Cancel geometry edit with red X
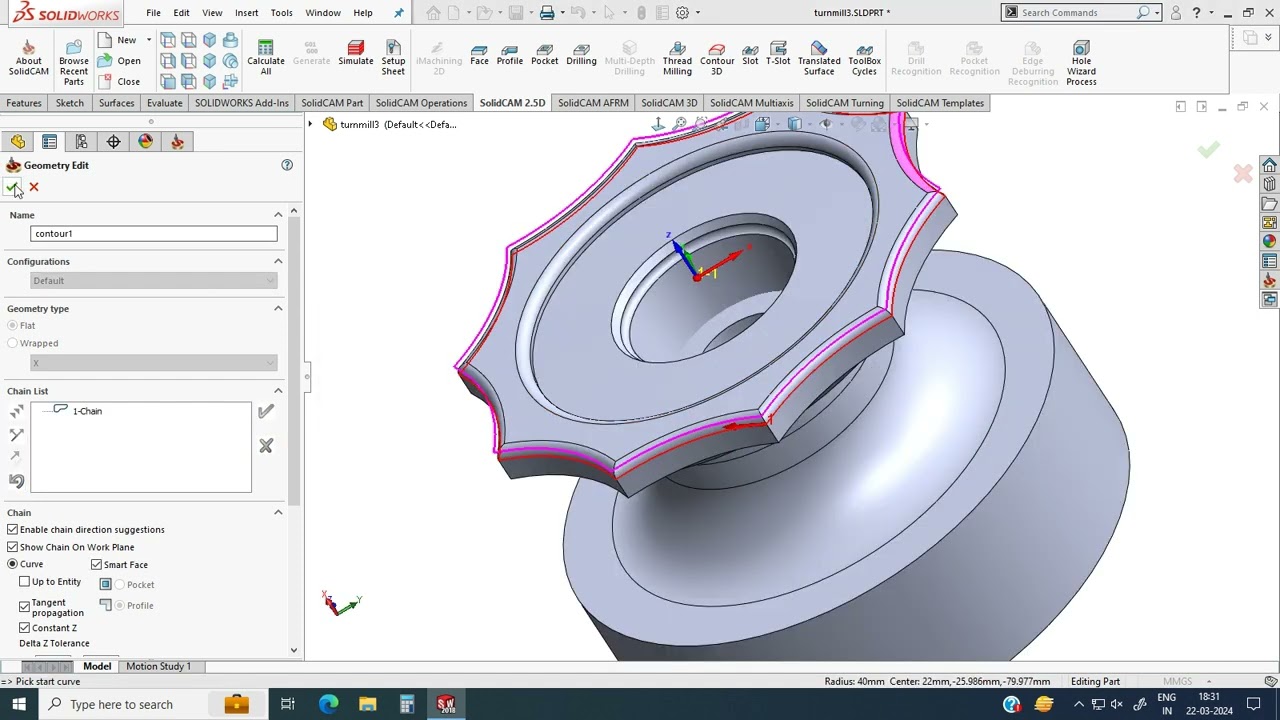This screenshot has height=720, width=1280. tap(34, 187)
